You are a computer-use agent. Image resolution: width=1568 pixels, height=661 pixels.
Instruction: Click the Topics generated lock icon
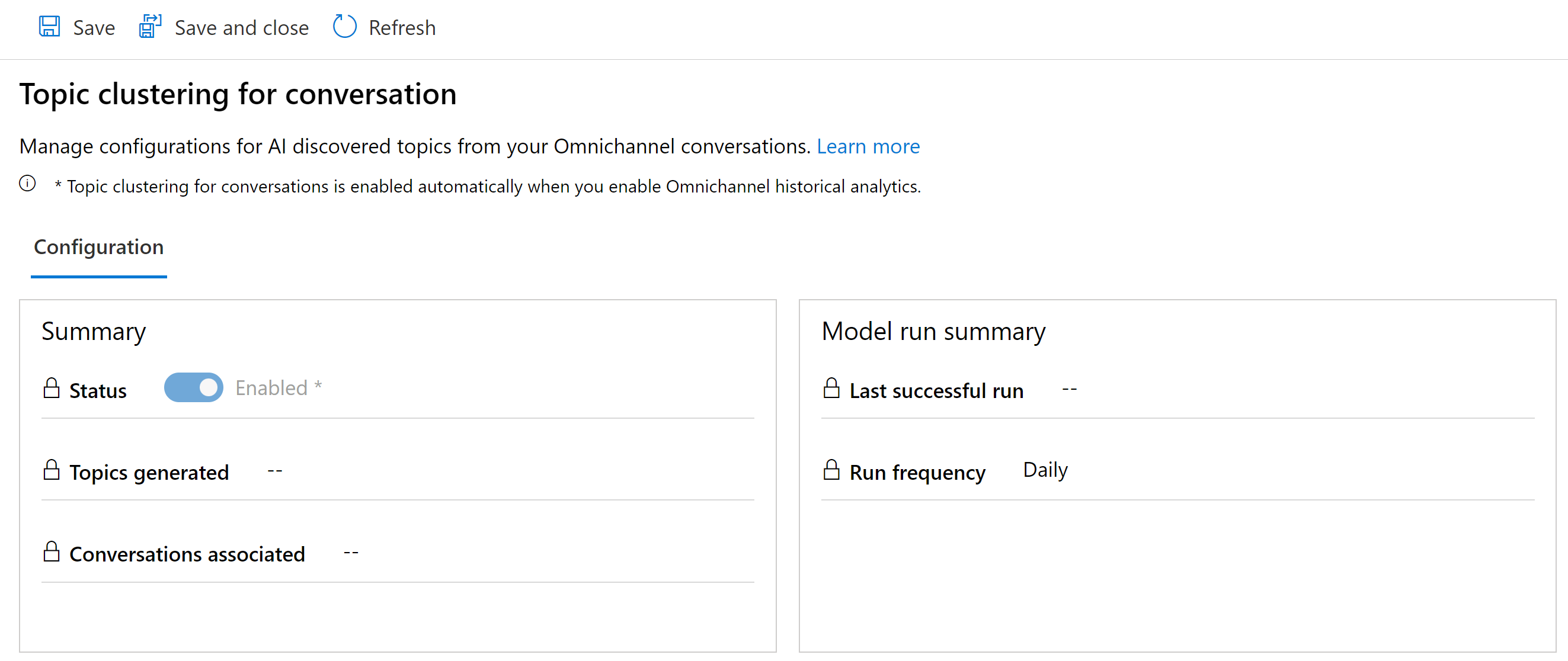51,470
